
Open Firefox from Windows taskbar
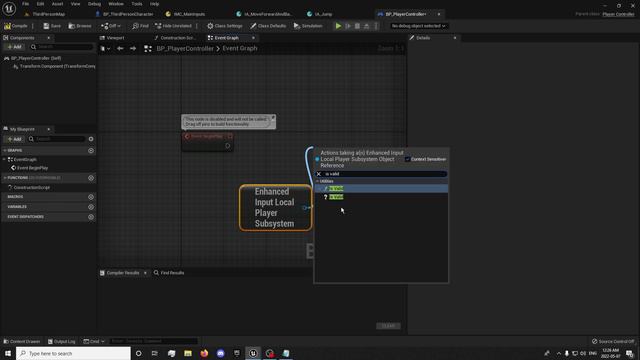(x=204, y=353)
